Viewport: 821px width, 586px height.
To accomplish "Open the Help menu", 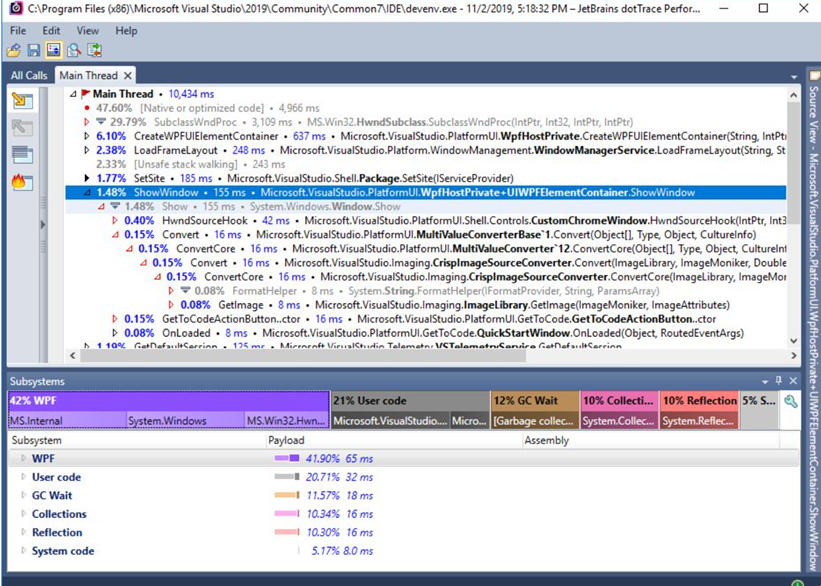I will (x=126, y=30).
